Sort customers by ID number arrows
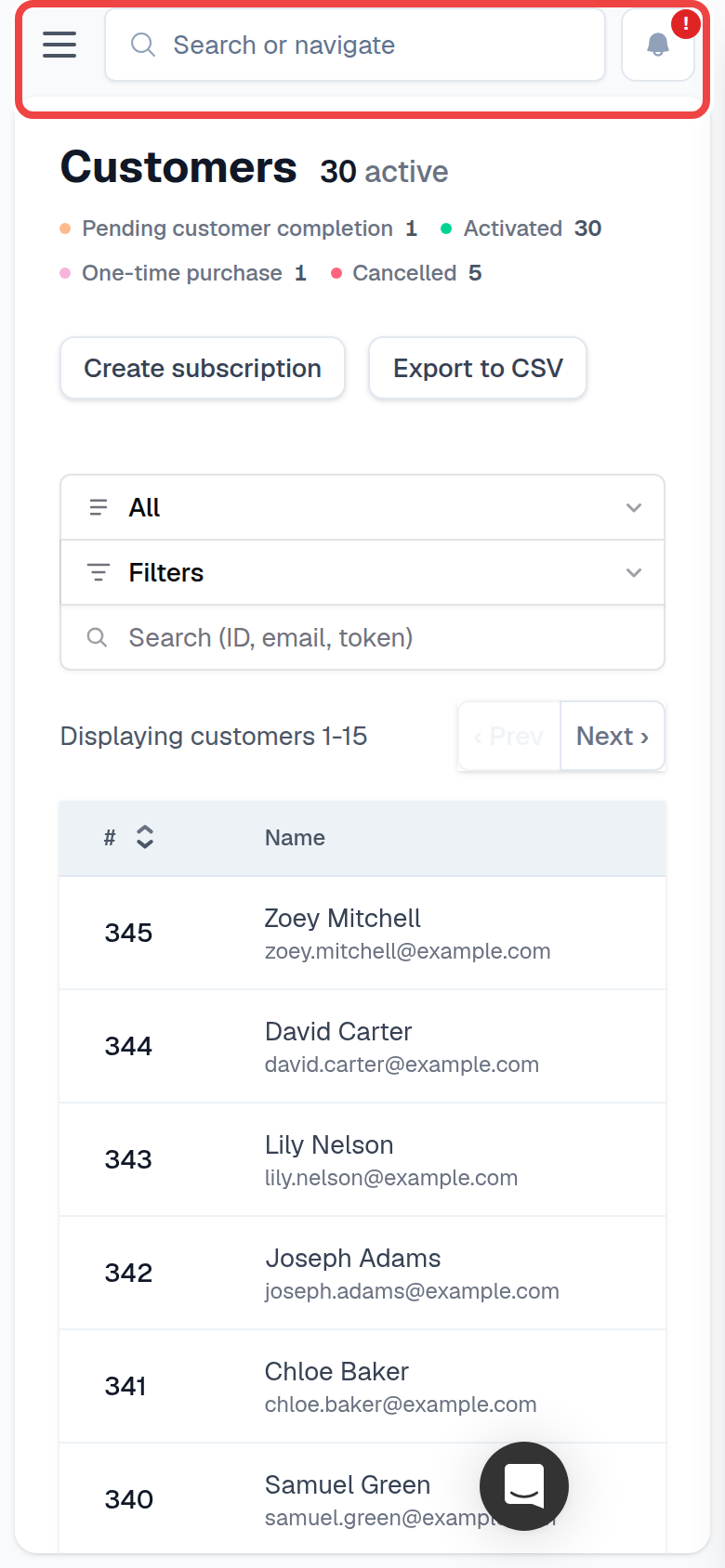The image size is (725, 1568). [x=145, y=837]
